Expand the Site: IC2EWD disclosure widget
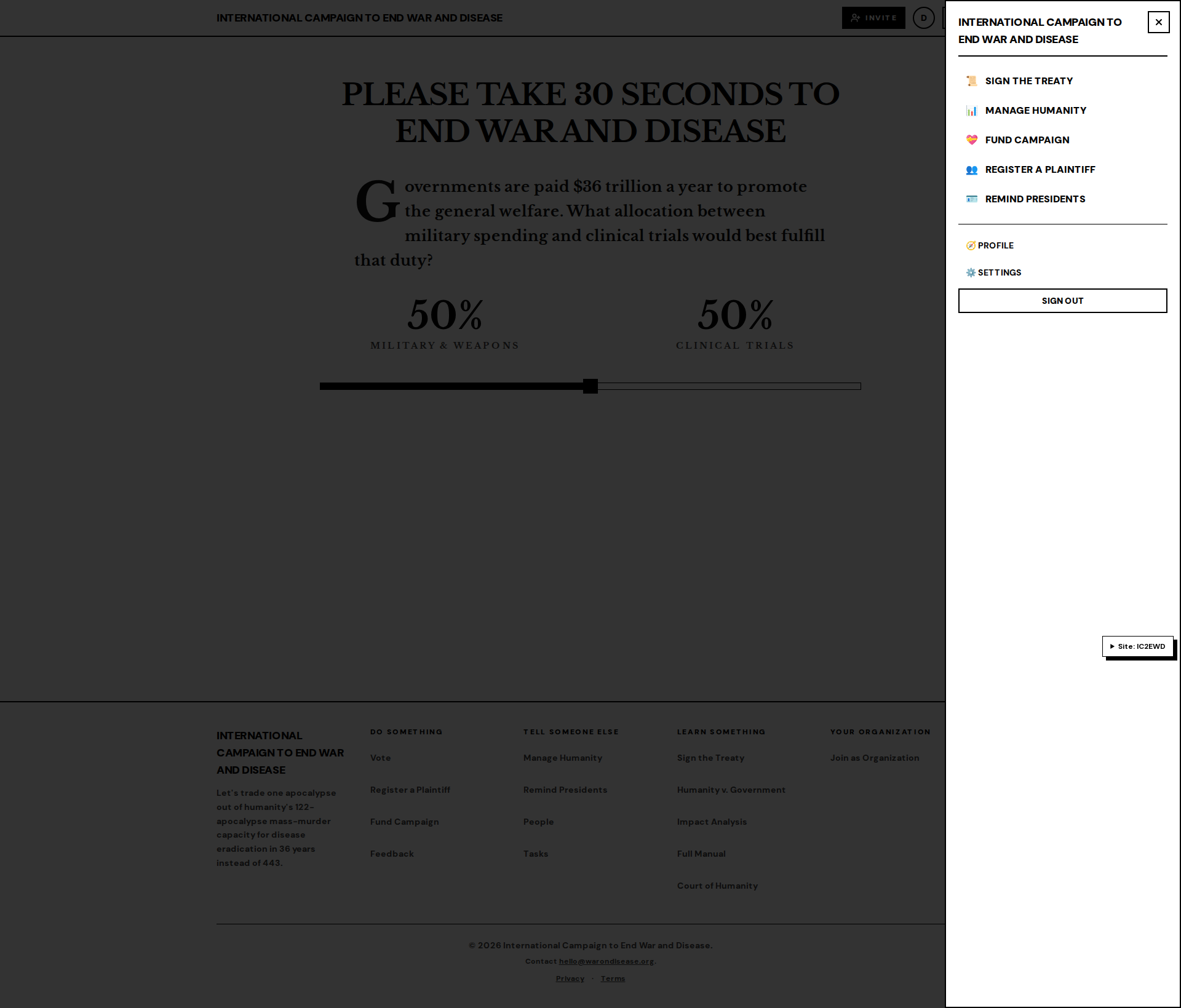 1137,646
